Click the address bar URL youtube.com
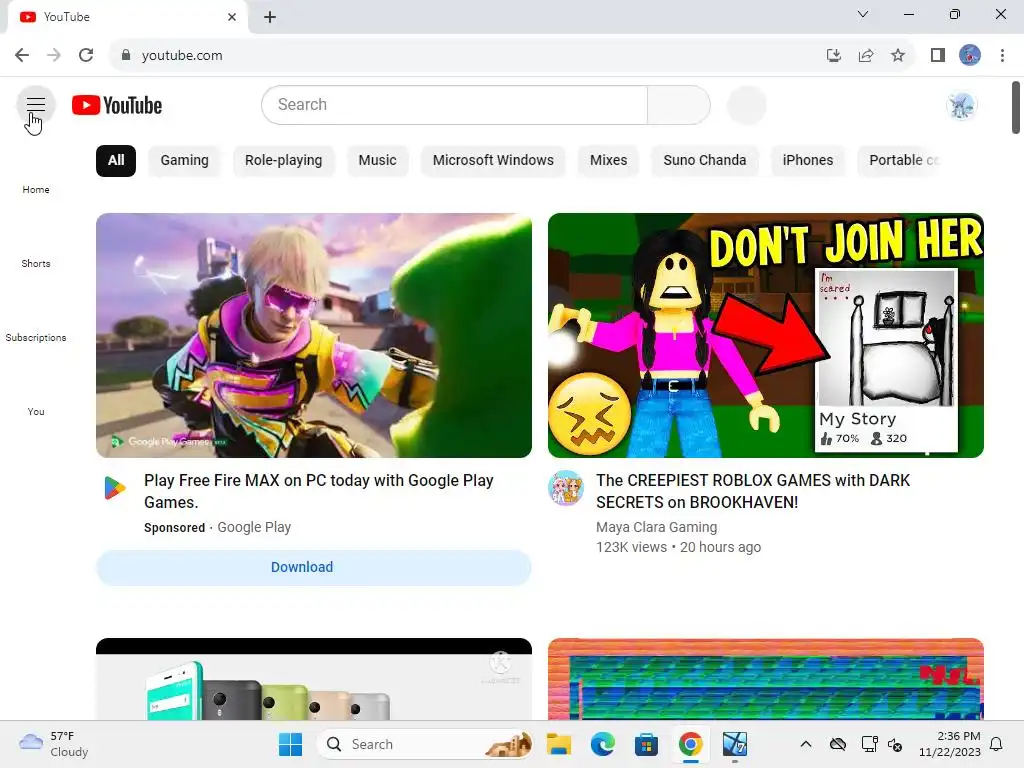This screenshot has height=768, width=1024. (x=182, y=56)
